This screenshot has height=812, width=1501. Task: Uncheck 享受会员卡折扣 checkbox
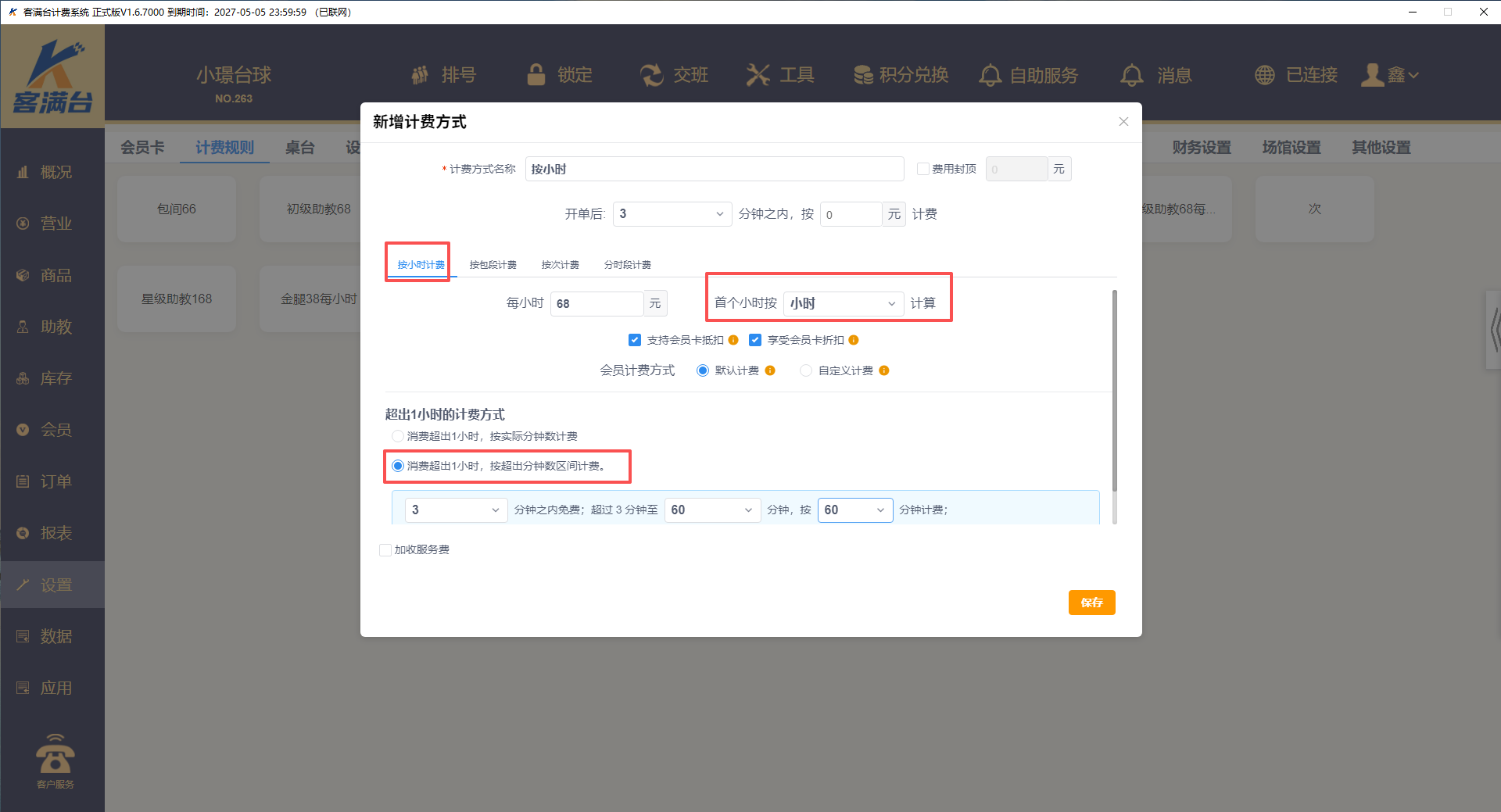click(x=755, y=340)
